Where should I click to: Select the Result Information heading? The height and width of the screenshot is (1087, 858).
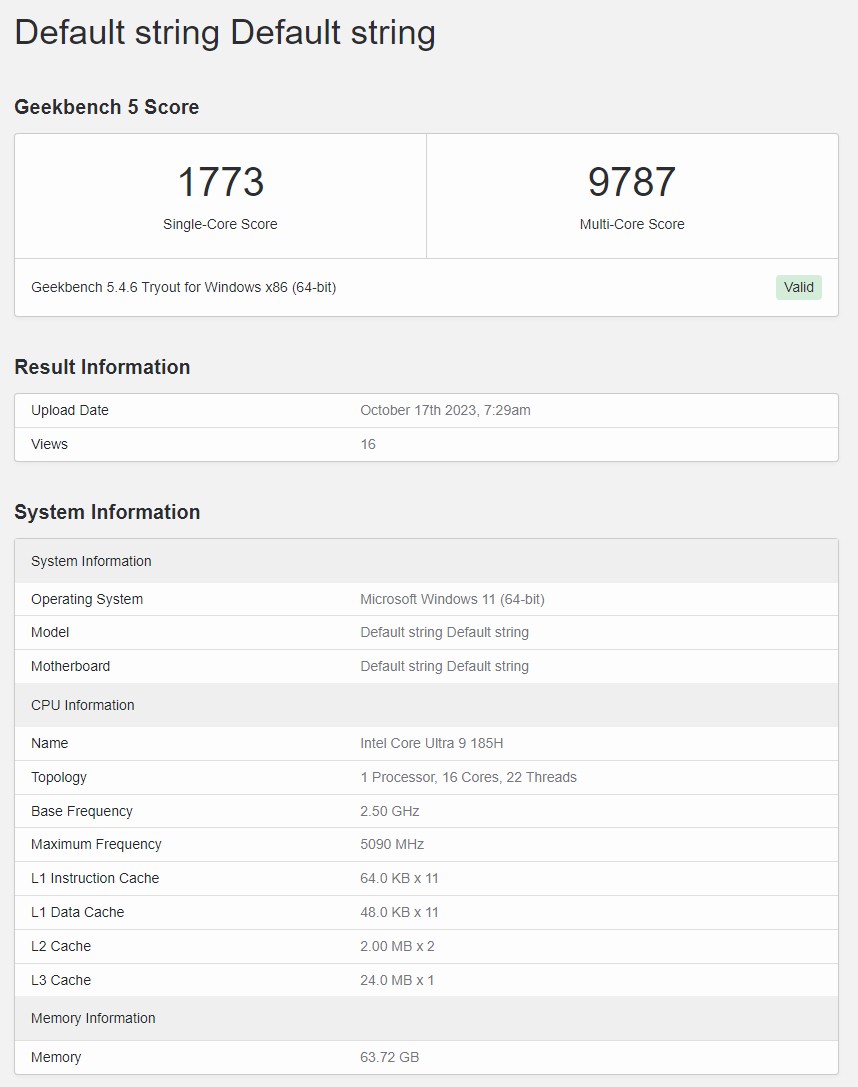click(102, 367)
